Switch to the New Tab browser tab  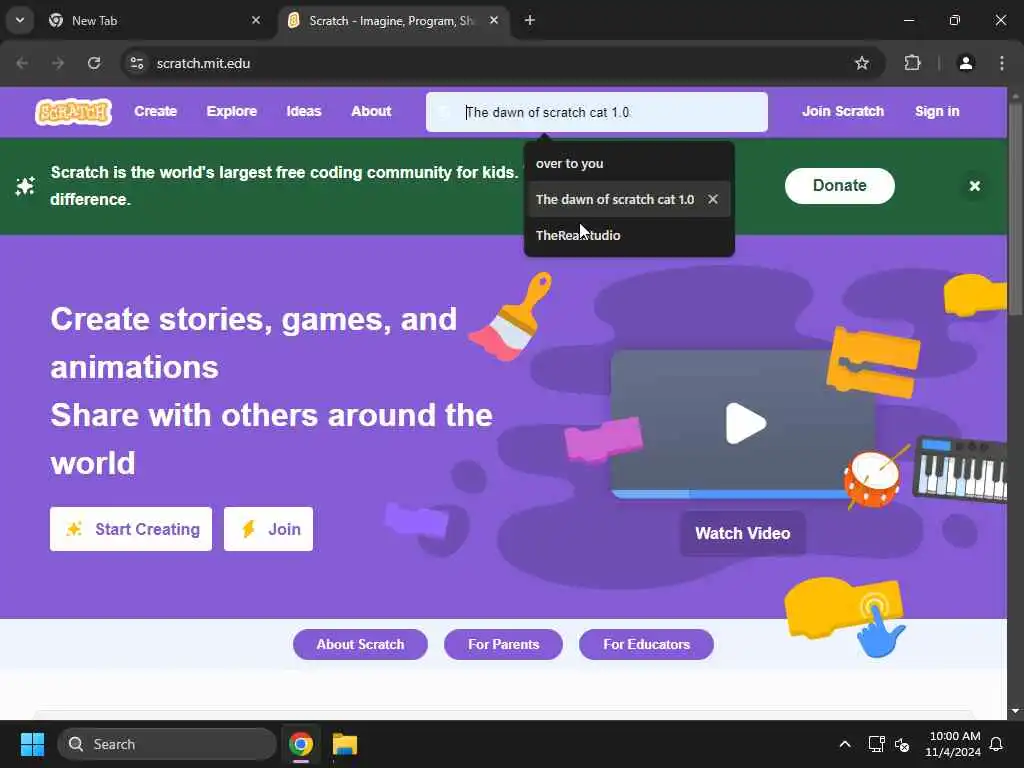[x=154, y=21]
